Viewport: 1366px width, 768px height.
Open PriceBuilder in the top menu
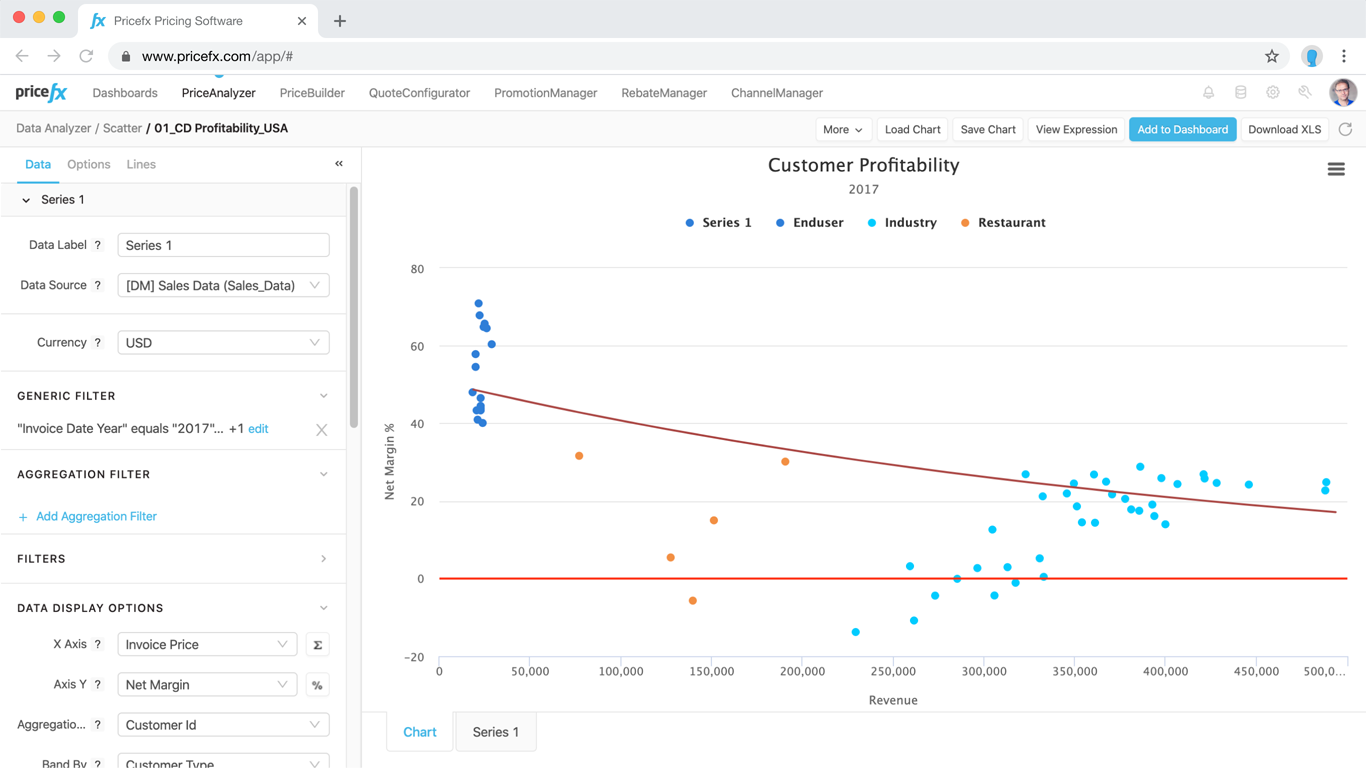click(312, 93)
